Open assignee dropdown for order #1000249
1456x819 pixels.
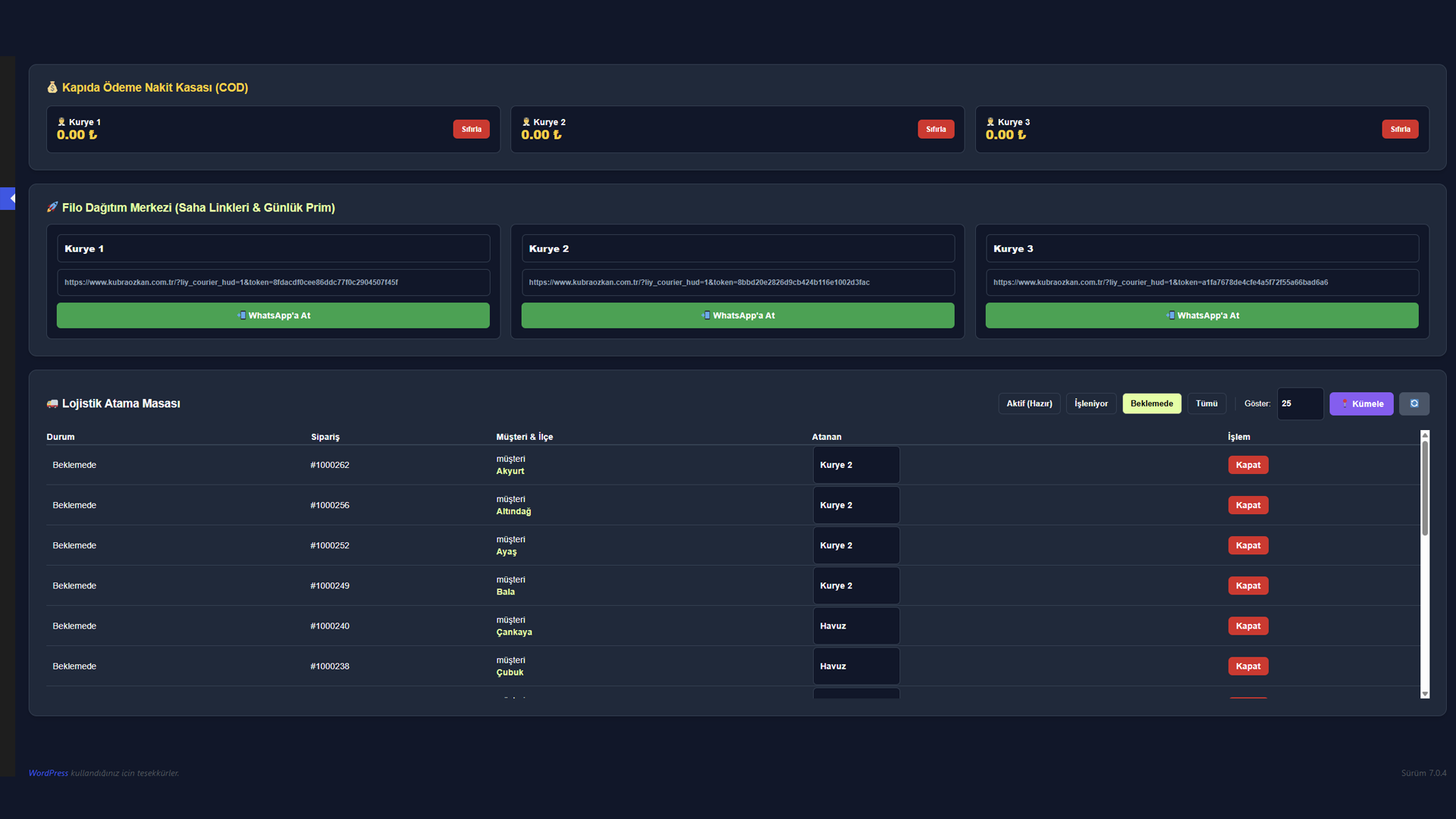point(856,585)
